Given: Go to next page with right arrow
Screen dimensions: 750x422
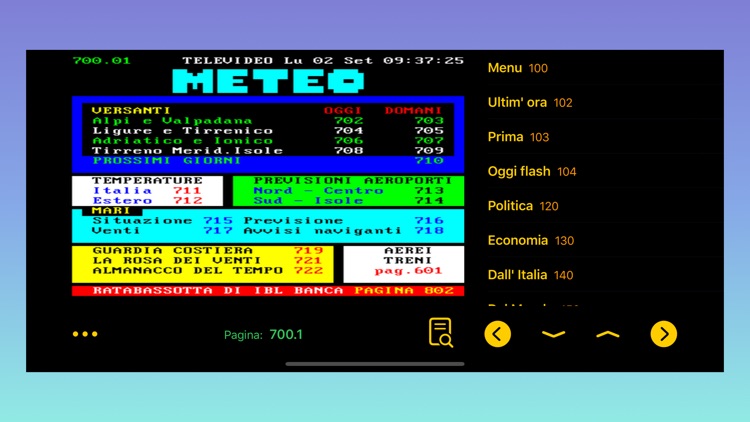Looking at the screenshot, I should point(663,333).
